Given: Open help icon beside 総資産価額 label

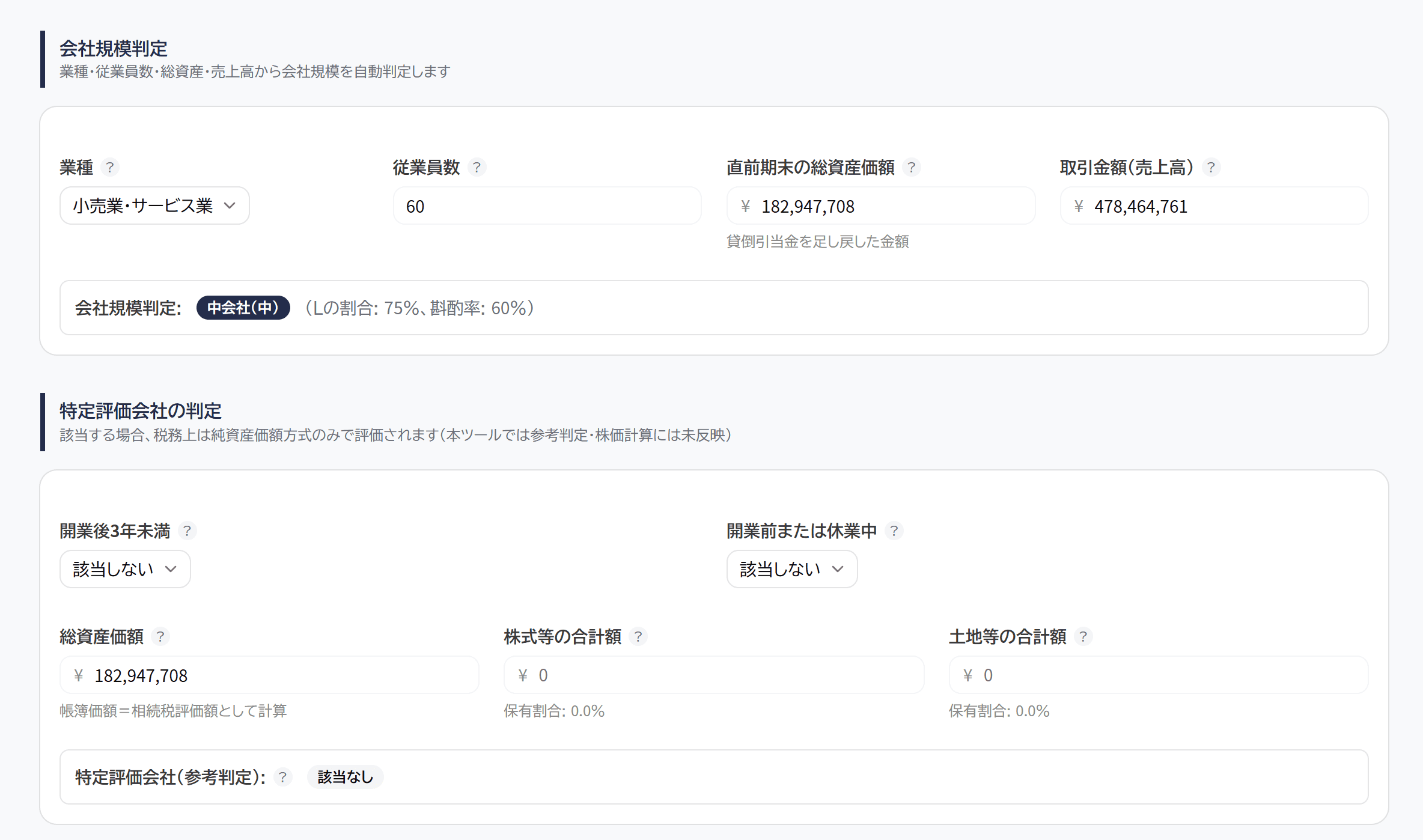Looking at the screenshot, I should [x=160, y=636].
